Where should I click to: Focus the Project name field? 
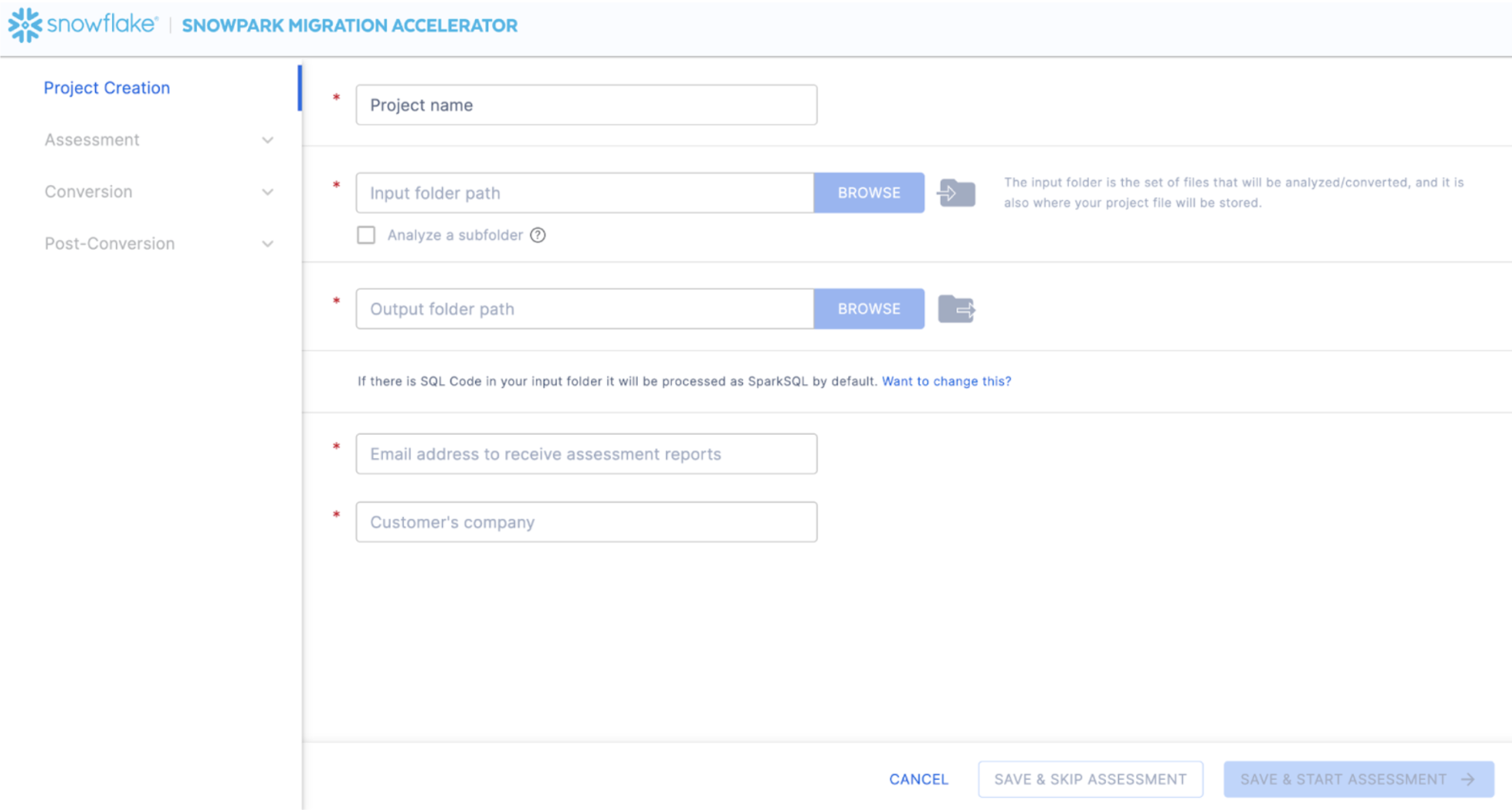pyautogui.click(x=586, y=105)
